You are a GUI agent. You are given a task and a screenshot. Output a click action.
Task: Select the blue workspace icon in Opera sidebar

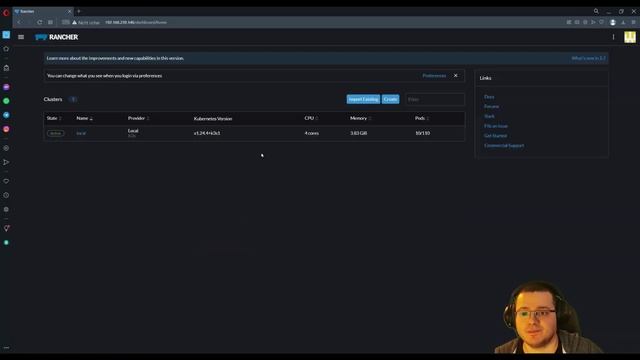pos(6,35)
